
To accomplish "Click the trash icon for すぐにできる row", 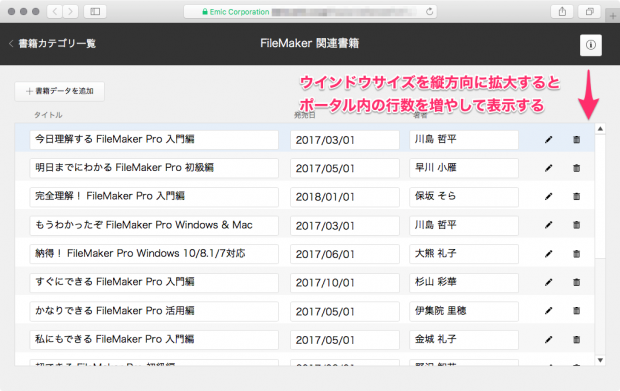I will [x=577, y=282].
